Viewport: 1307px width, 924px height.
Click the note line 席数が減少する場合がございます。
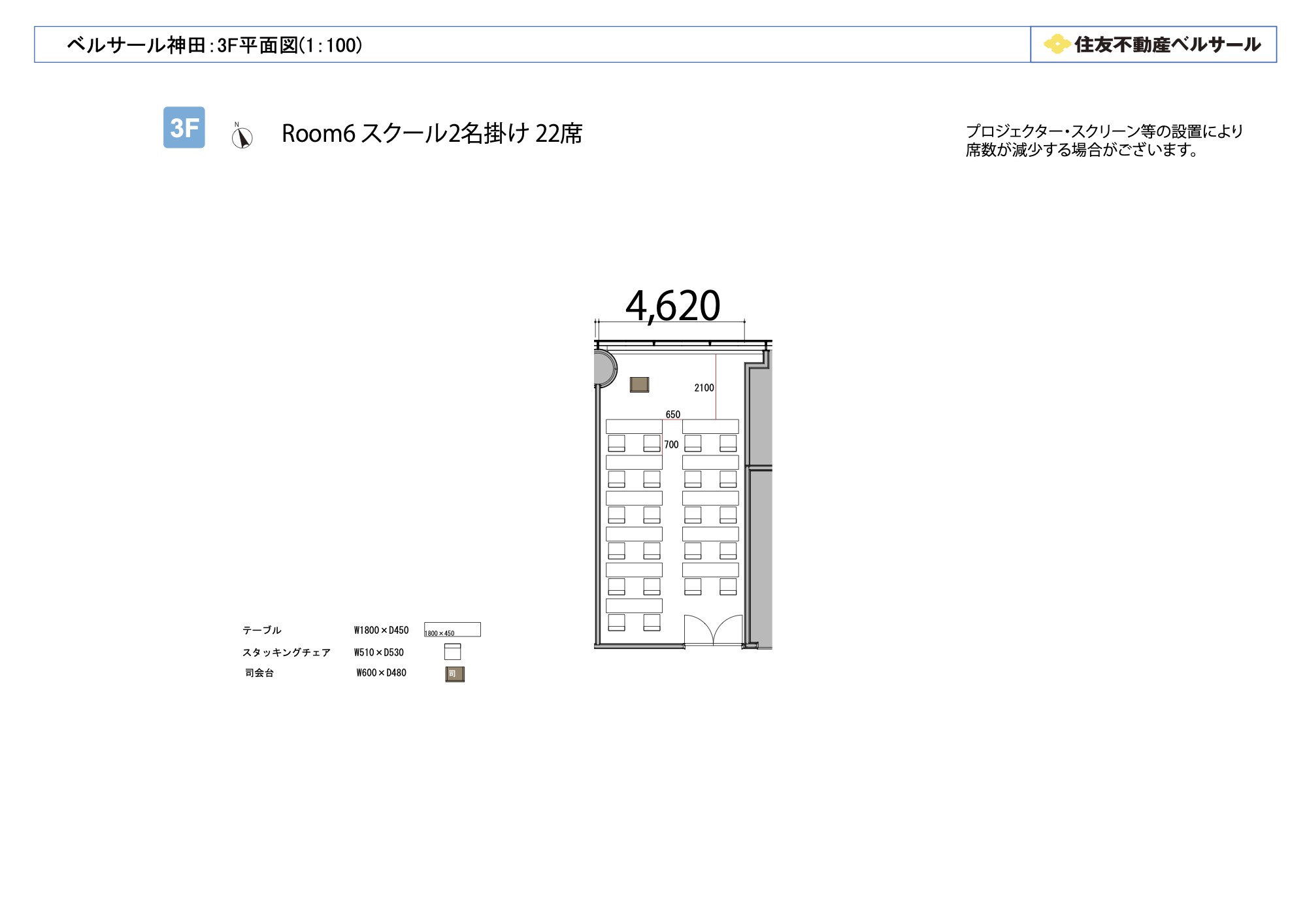click(x=1083, y=150)
